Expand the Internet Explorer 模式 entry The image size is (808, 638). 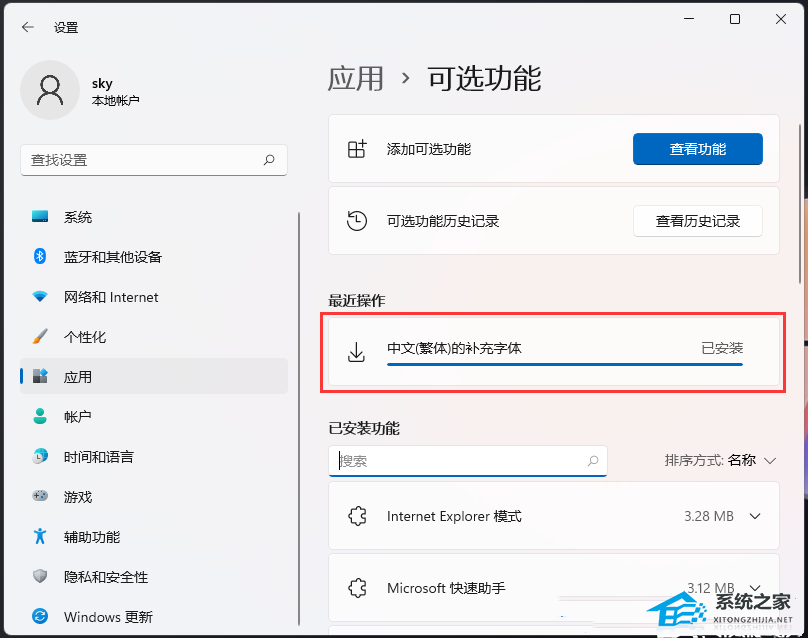pyautogui.click(x=753, y=516)
